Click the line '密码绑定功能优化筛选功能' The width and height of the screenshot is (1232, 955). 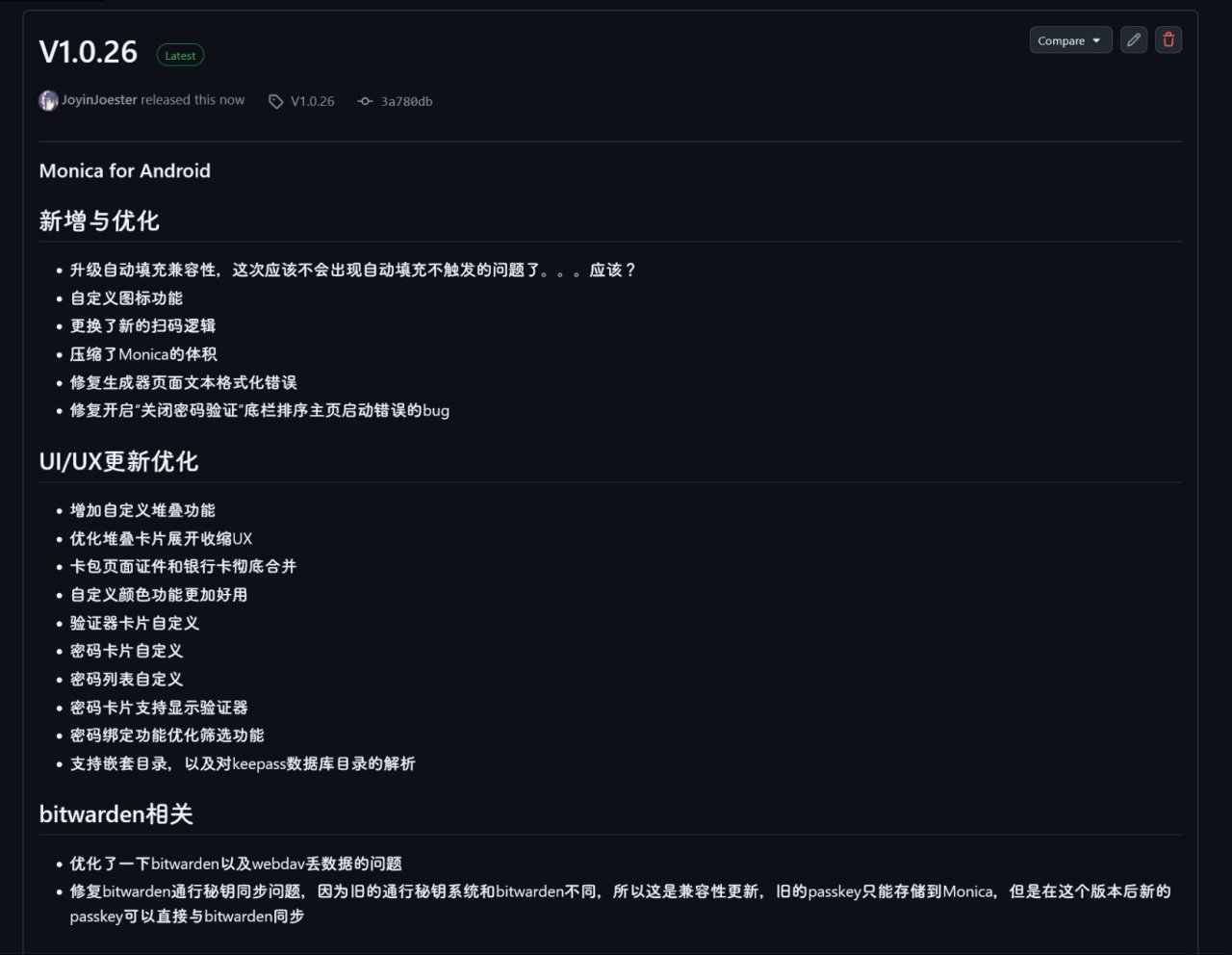(x=167, y=736)
